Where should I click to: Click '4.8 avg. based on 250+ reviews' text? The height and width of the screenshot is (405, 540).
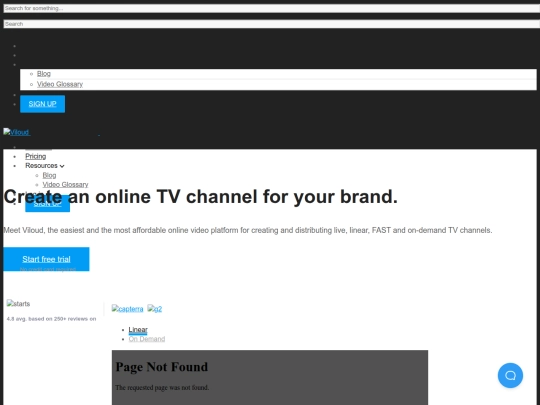pos(51,319)
